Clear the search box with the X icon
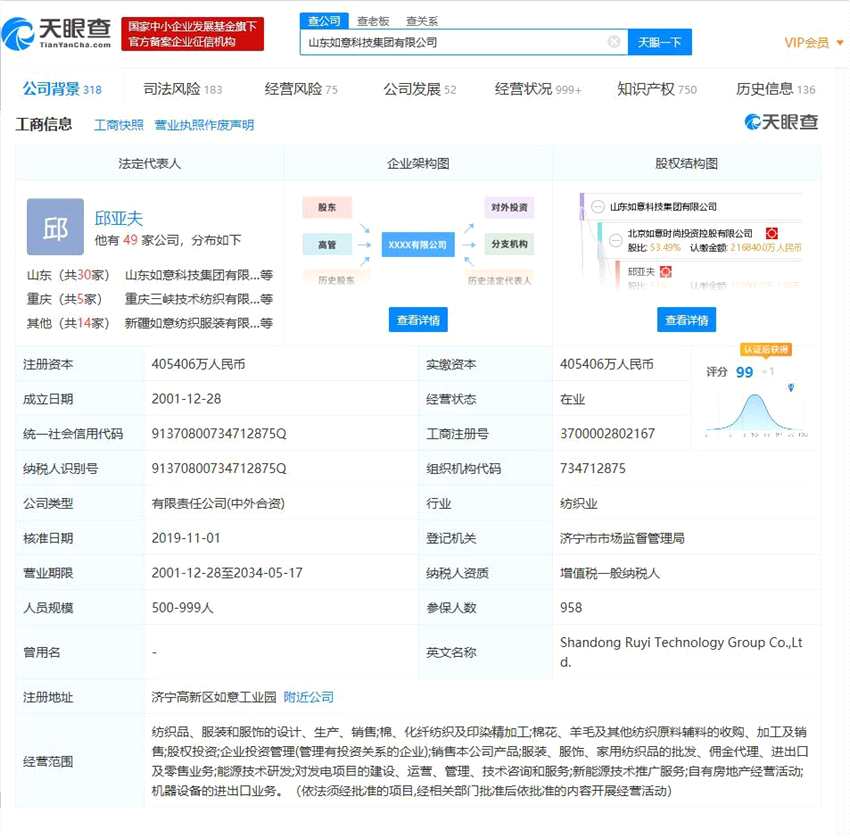The height and width of the screenshot is (838, 850). tap(614, 42)
